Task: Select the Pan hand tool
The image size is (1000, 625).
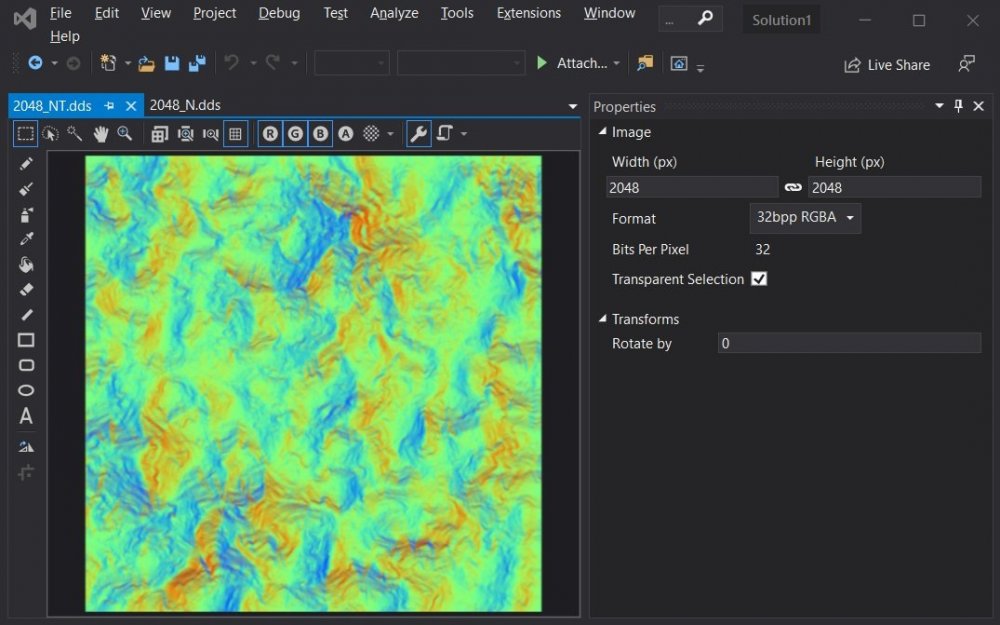Action: [x=100, y=133]
